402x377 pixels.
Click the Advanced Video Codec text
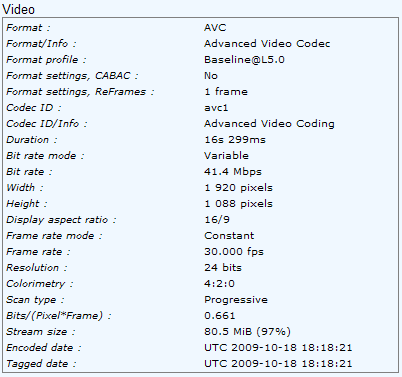(267, 44)
